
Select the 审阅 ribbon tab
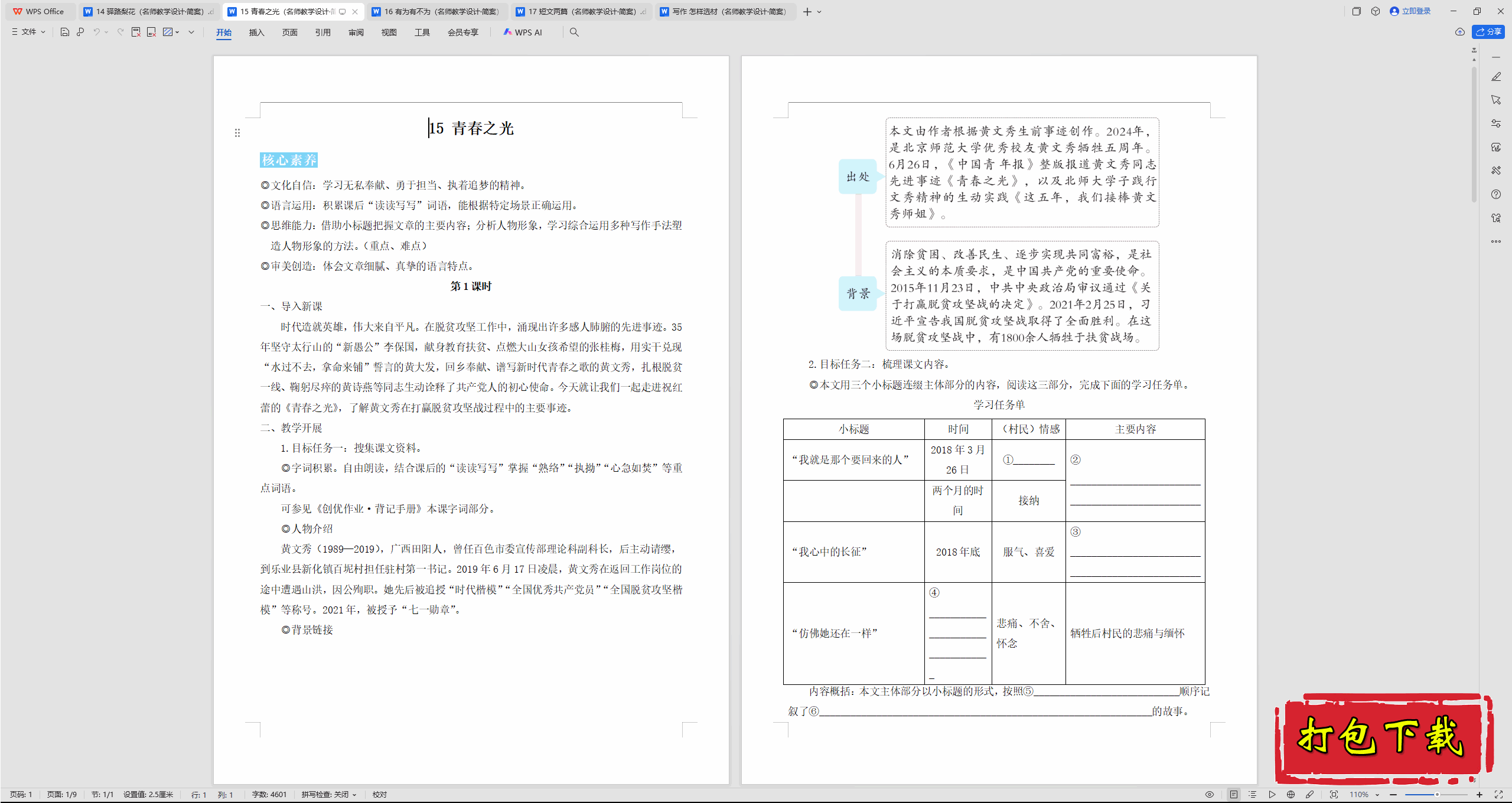click(356, 32)
